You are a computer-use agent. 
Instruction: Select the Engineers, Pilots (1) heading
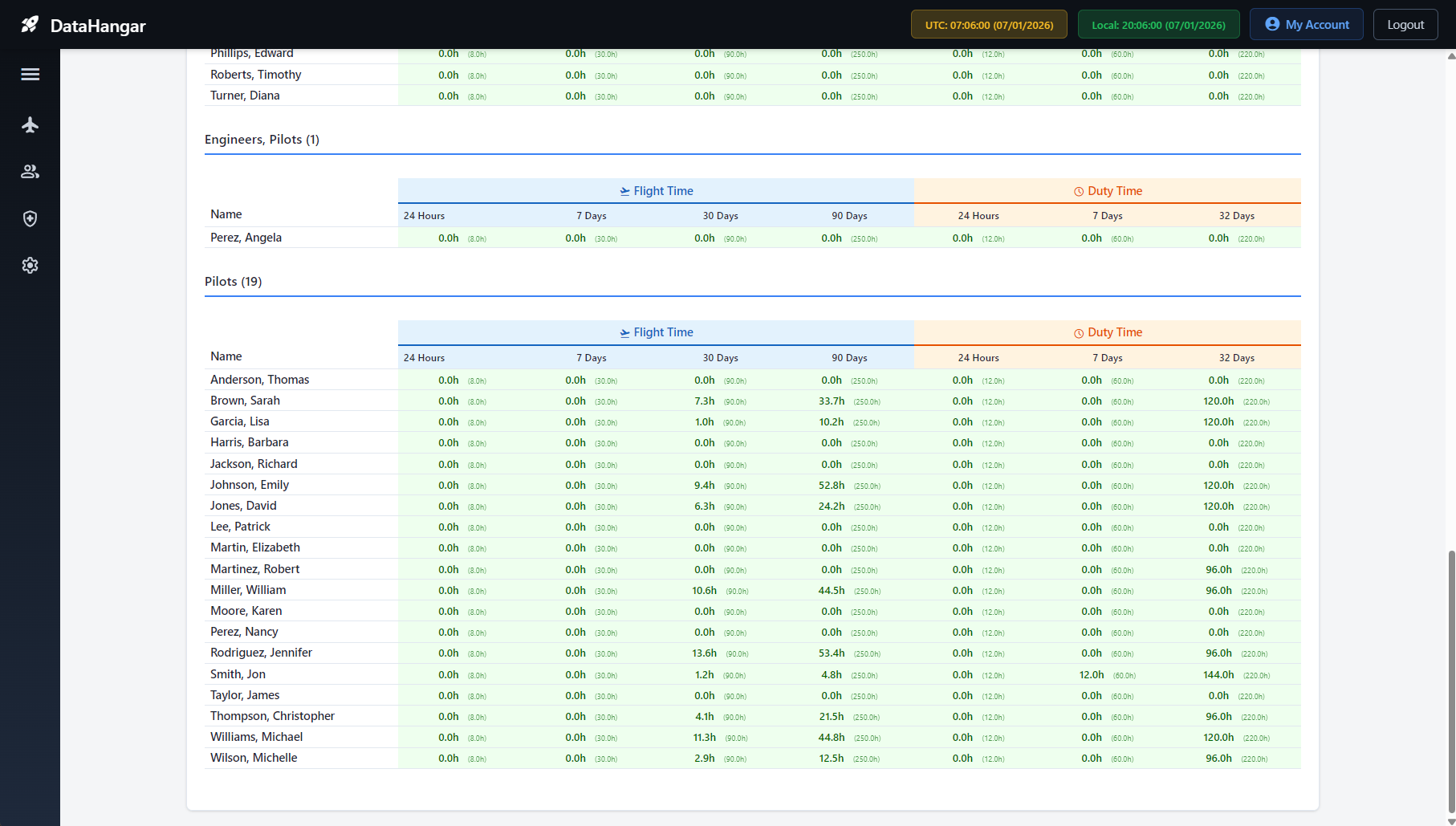coord(262,140)
